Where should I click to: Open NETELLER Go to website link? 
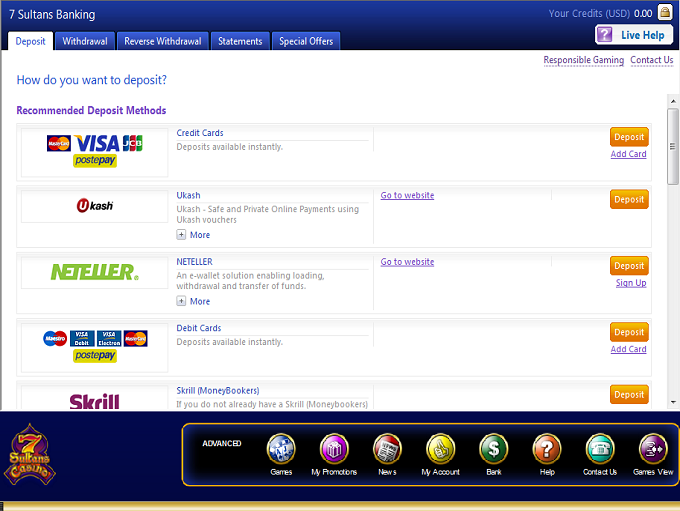pos(407,262)
